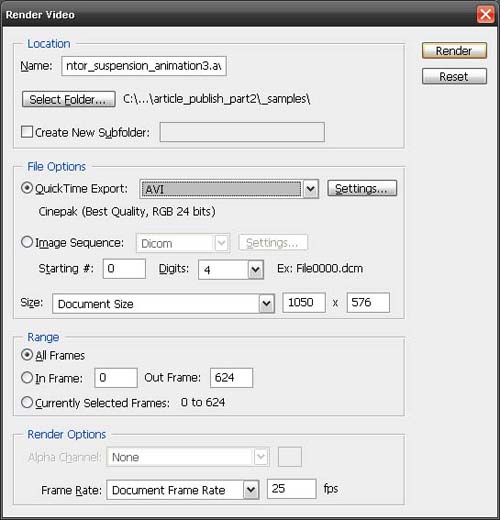The height and width of the screenshot is (520, 500).
Task: Open the Digits dropdown arrow
Action: click(255, 269)
